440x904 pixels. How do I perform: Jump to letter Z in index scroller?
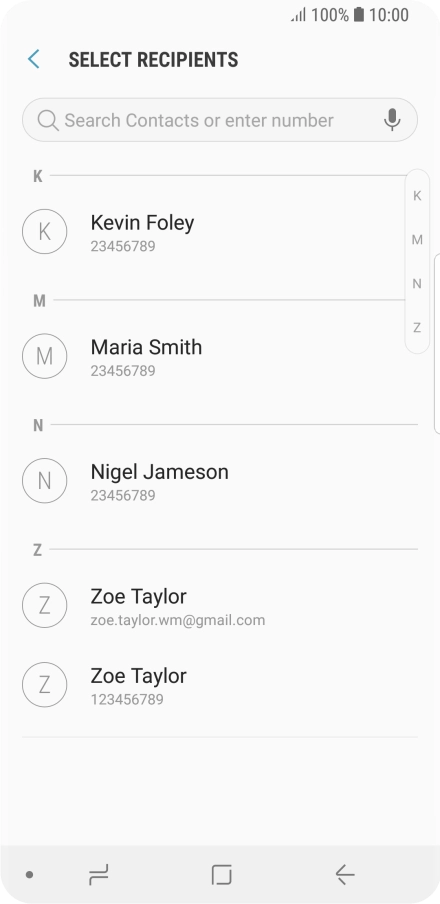click(x=417, y=327)
